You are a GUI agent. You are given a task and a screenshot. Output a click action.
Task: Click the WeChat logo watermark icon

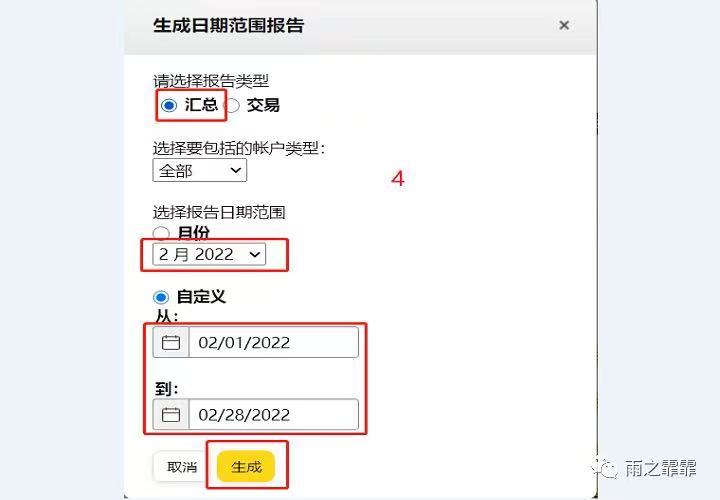click(605, 469)
